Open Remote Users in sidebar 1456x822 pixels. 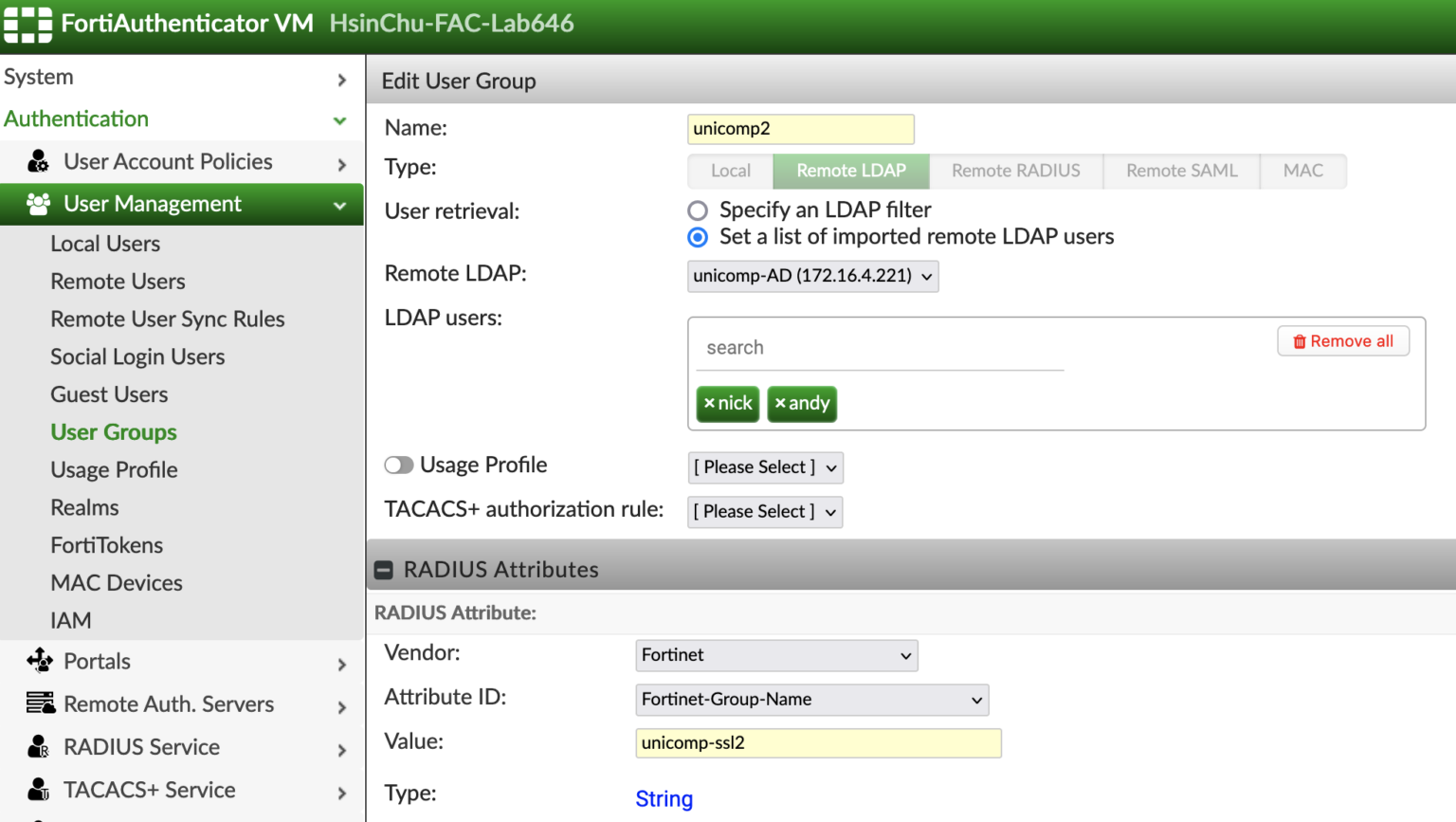pyautogui.click(x=118, y=282)
